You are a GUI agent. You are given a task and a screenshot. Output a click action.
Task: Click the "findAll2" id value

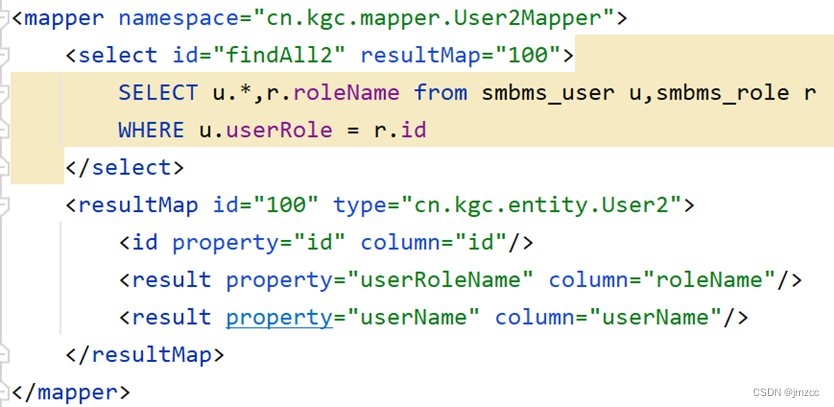[x=280, y=55]
